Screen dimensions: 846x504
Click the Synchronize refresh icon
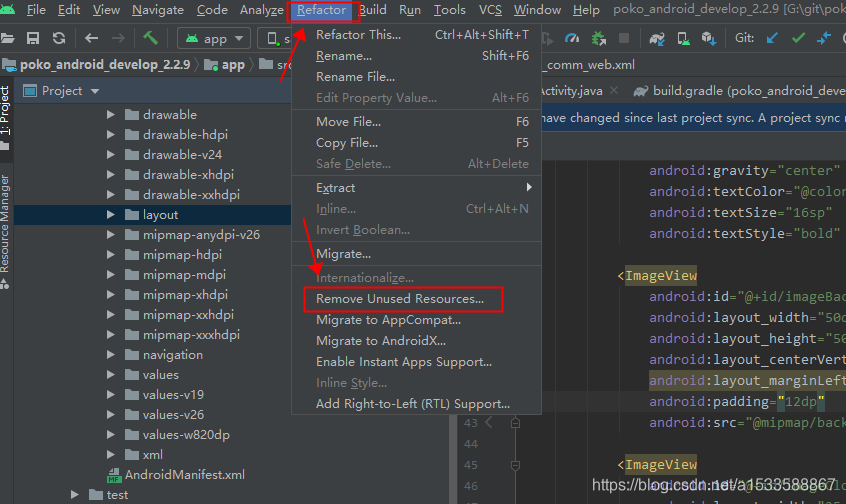[59, 38]
